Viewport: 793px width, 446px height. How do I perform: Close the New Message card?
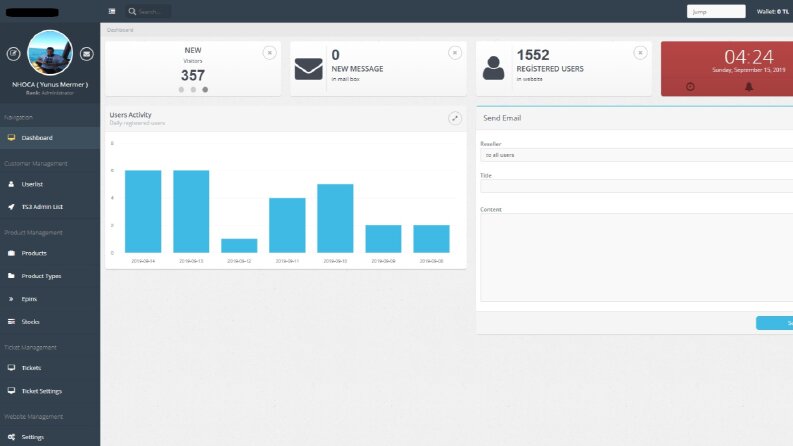455,53
